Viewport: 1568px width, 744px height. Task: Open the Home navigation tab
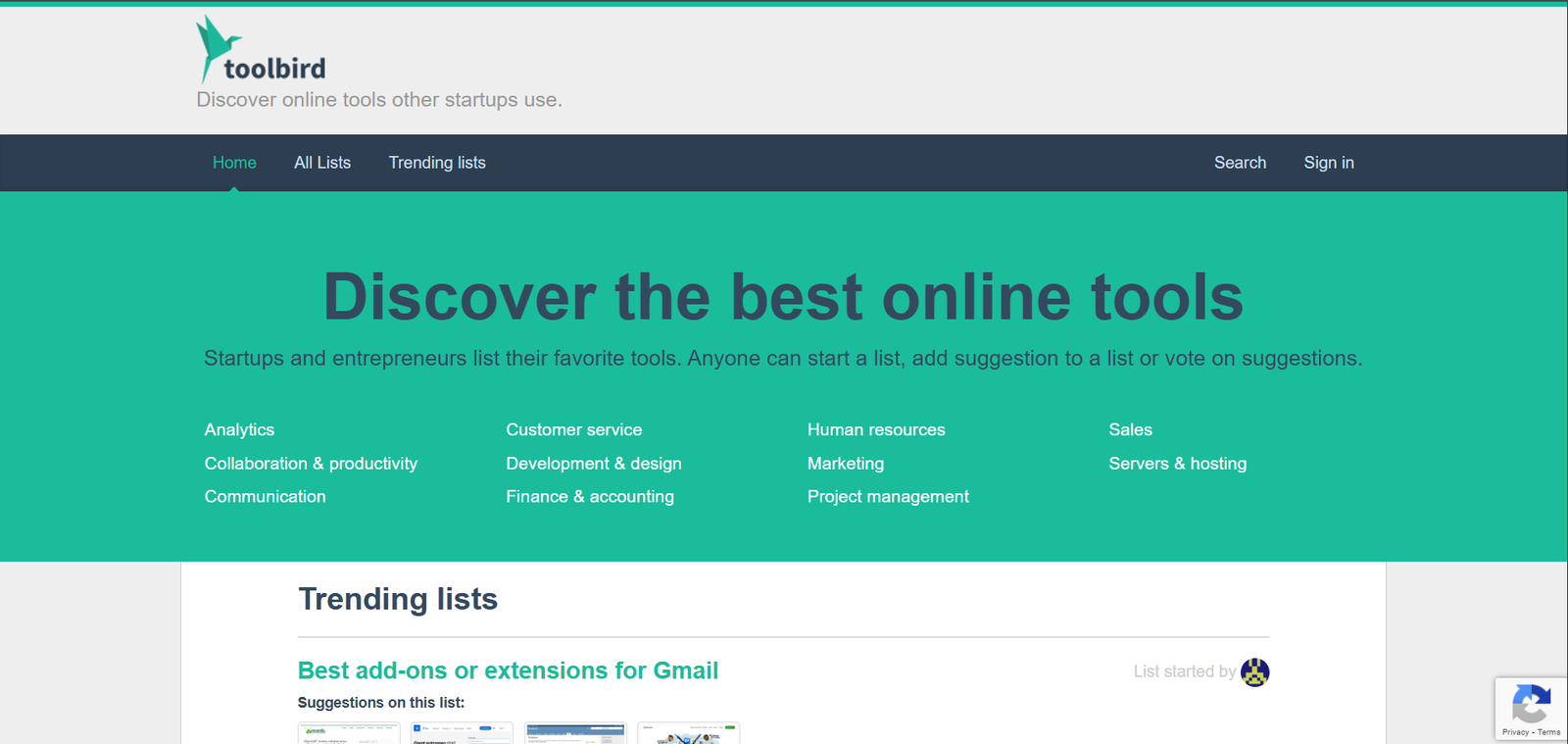[234, 163]
